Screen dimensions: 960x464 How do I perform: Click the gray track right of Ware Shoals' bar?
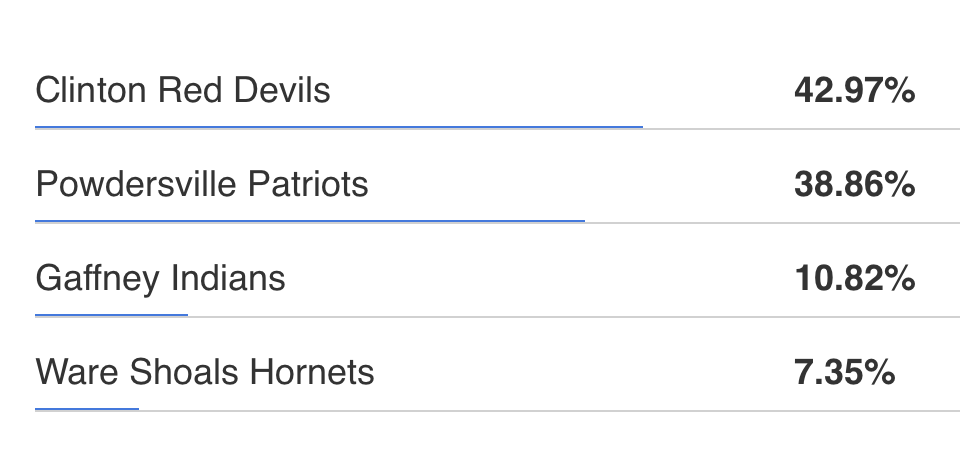[x=550, y=410]
